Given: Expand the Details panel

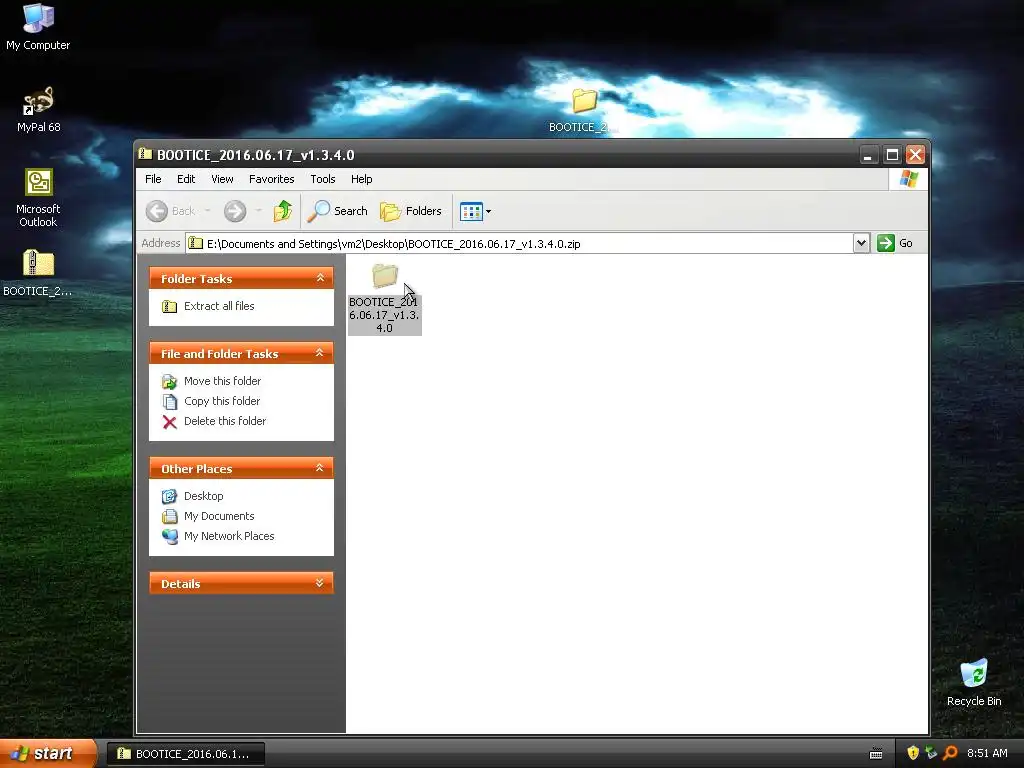Looking at the screenshot, I should pyautogui.click(x=320, y=583).
